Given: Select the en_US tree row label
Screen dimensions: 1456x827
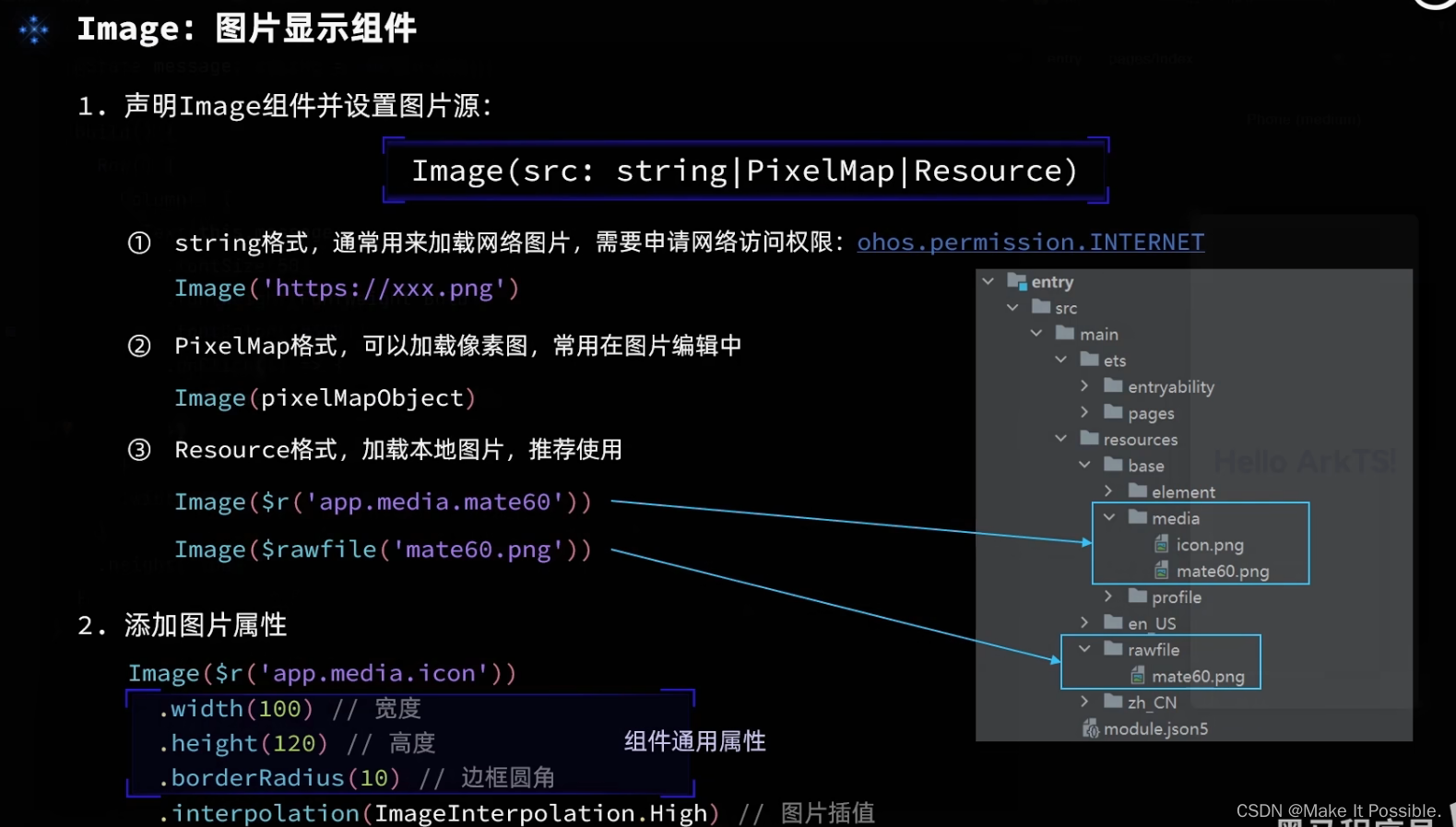Looking at the screenshot, I should [x=1152, y=624].
